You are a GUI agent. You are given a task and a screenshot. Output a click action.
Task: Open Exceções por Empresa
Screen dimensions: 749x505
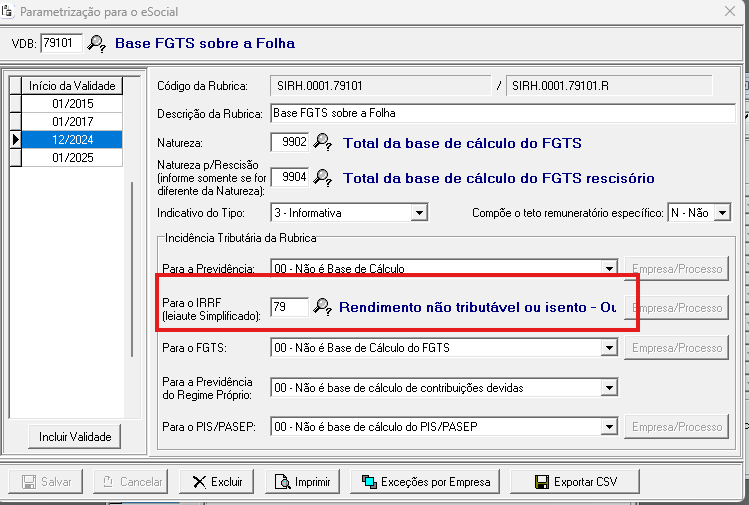(x=426, y=482)
